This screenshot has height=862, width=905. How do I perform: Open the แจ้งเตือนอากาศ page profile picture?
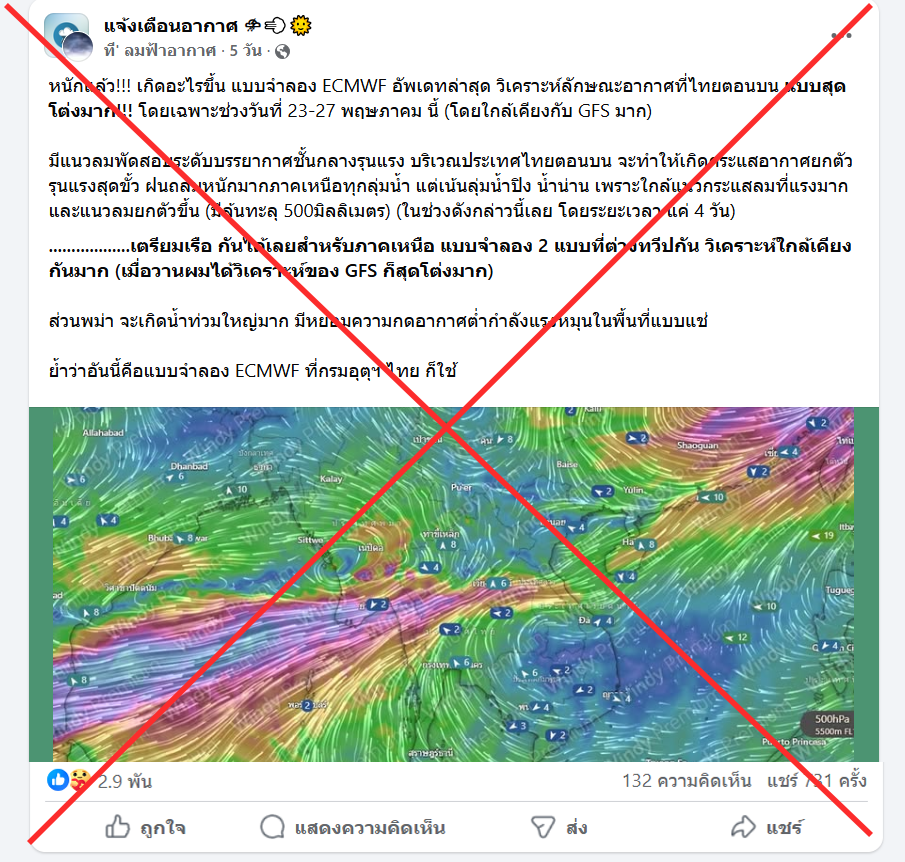pyautogui.click(x=68, y=37)
